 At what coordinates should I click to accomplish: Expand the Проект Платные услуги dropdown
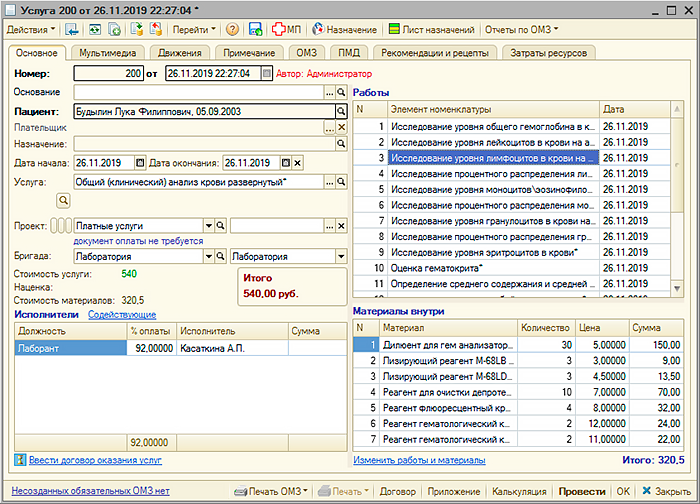tap(208, 226)
